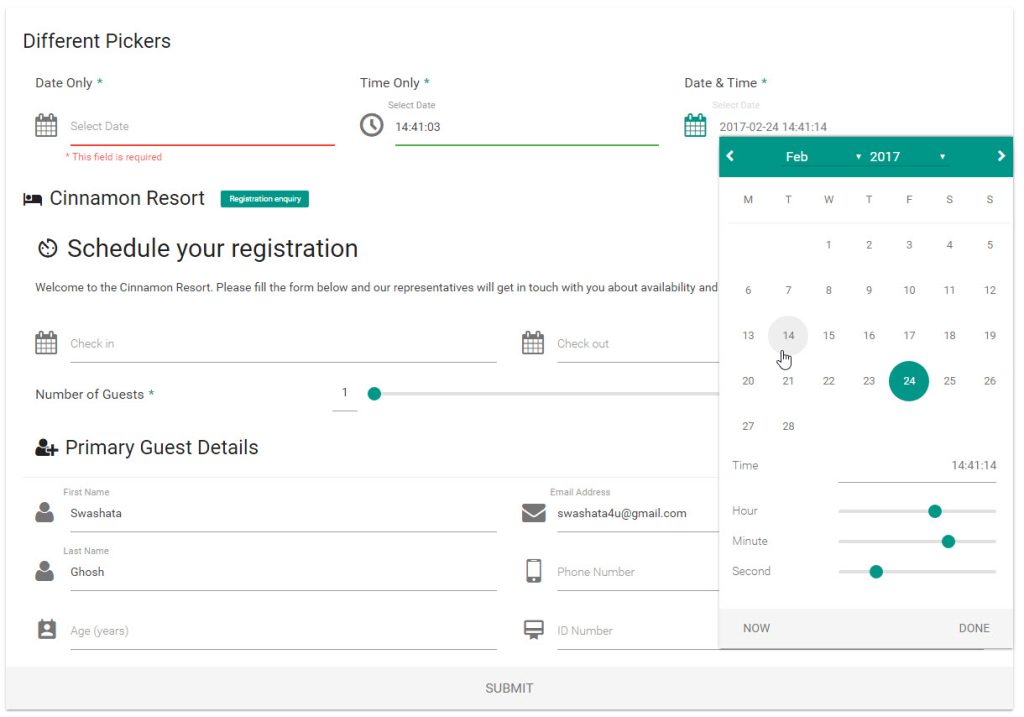Select February 14 in the calendar

(788, 336)
